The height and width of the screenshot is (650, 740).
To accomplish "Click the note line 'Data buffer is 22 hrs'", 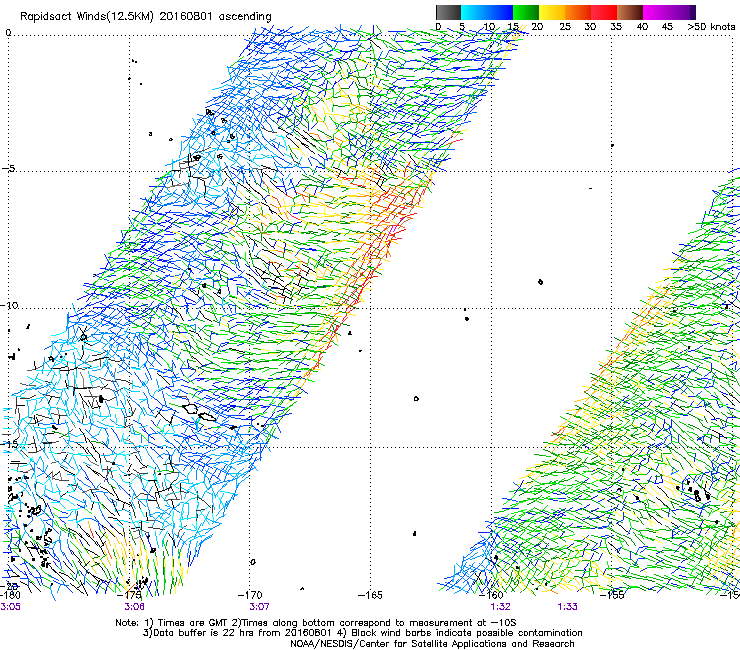I will pyautogui.click(x=362, y=633).
